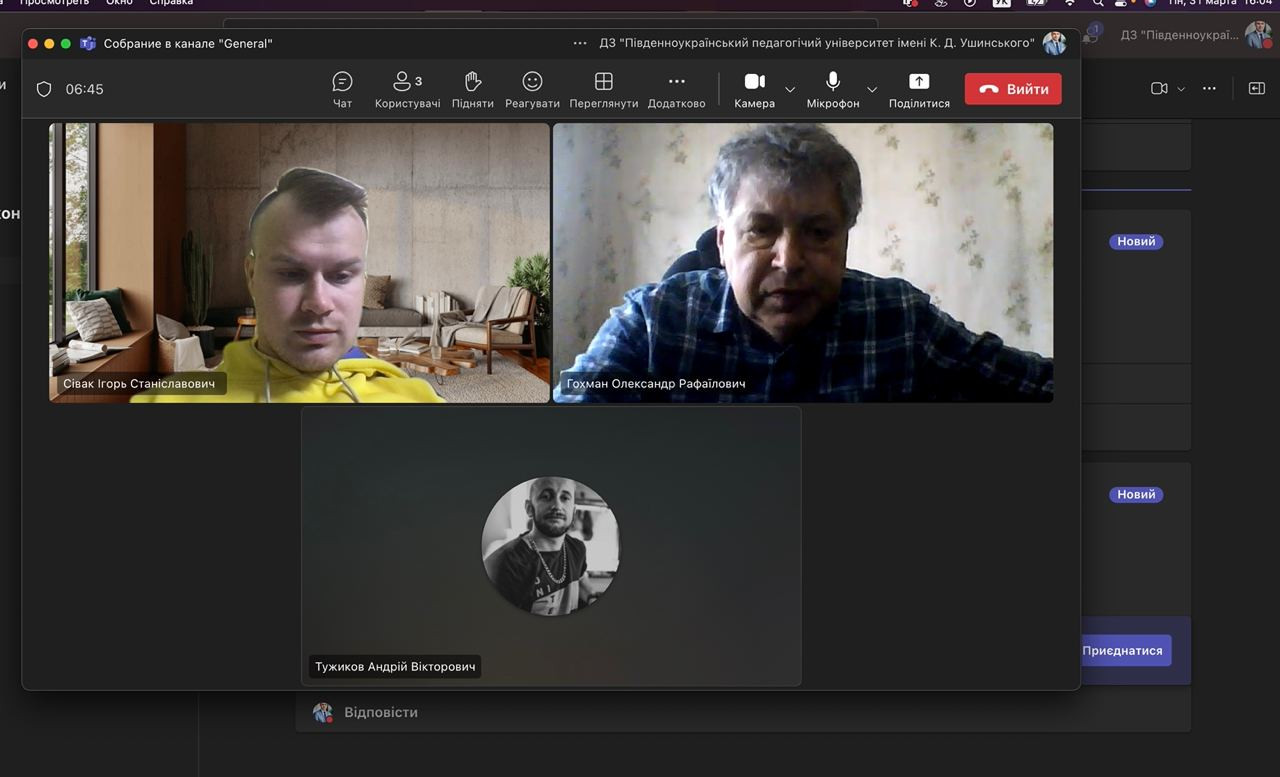The image size is (1280, 777).
Task: Open the Додатково more actions menu
Action: tap(676, 89)
